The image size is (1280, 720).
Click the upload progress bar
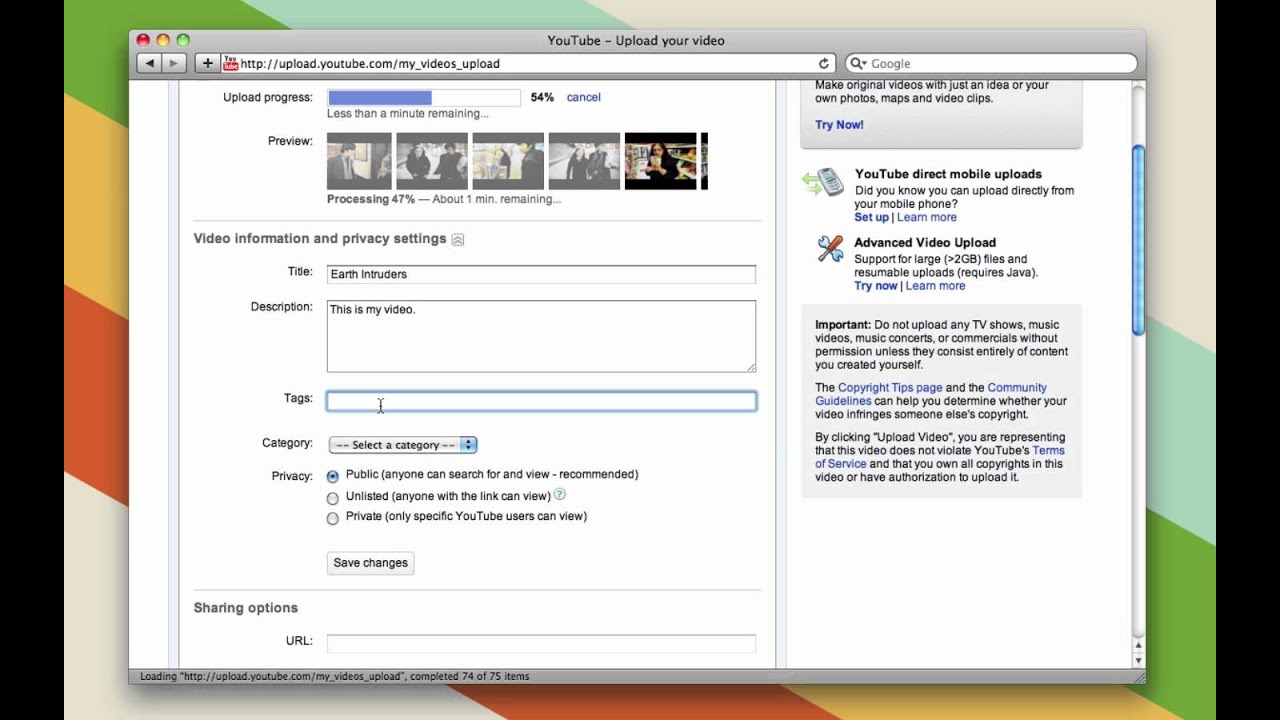click(x=424, y=97)
